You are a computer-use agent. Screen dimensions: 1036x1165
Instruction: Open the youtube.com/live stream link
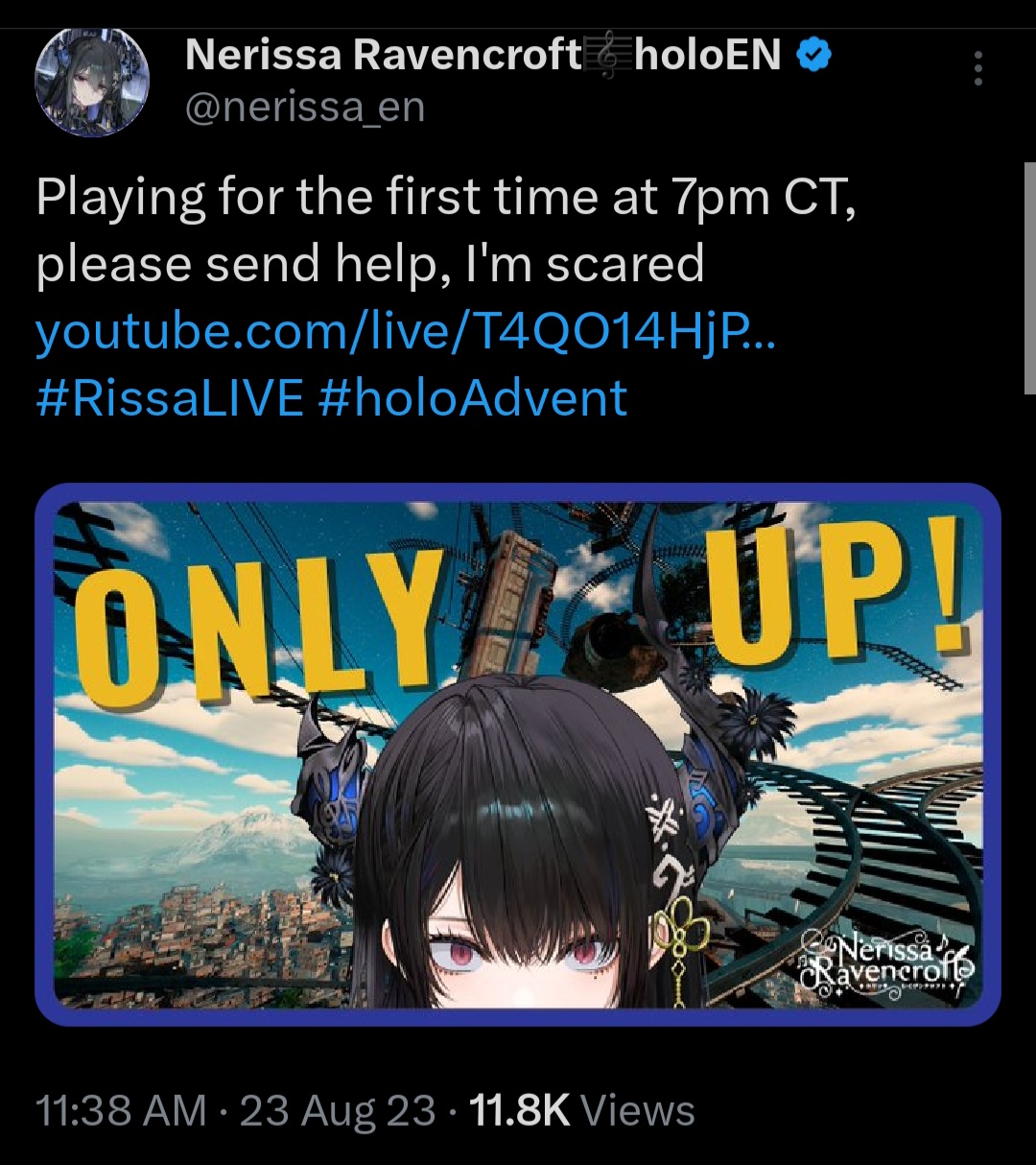(407, 332)
